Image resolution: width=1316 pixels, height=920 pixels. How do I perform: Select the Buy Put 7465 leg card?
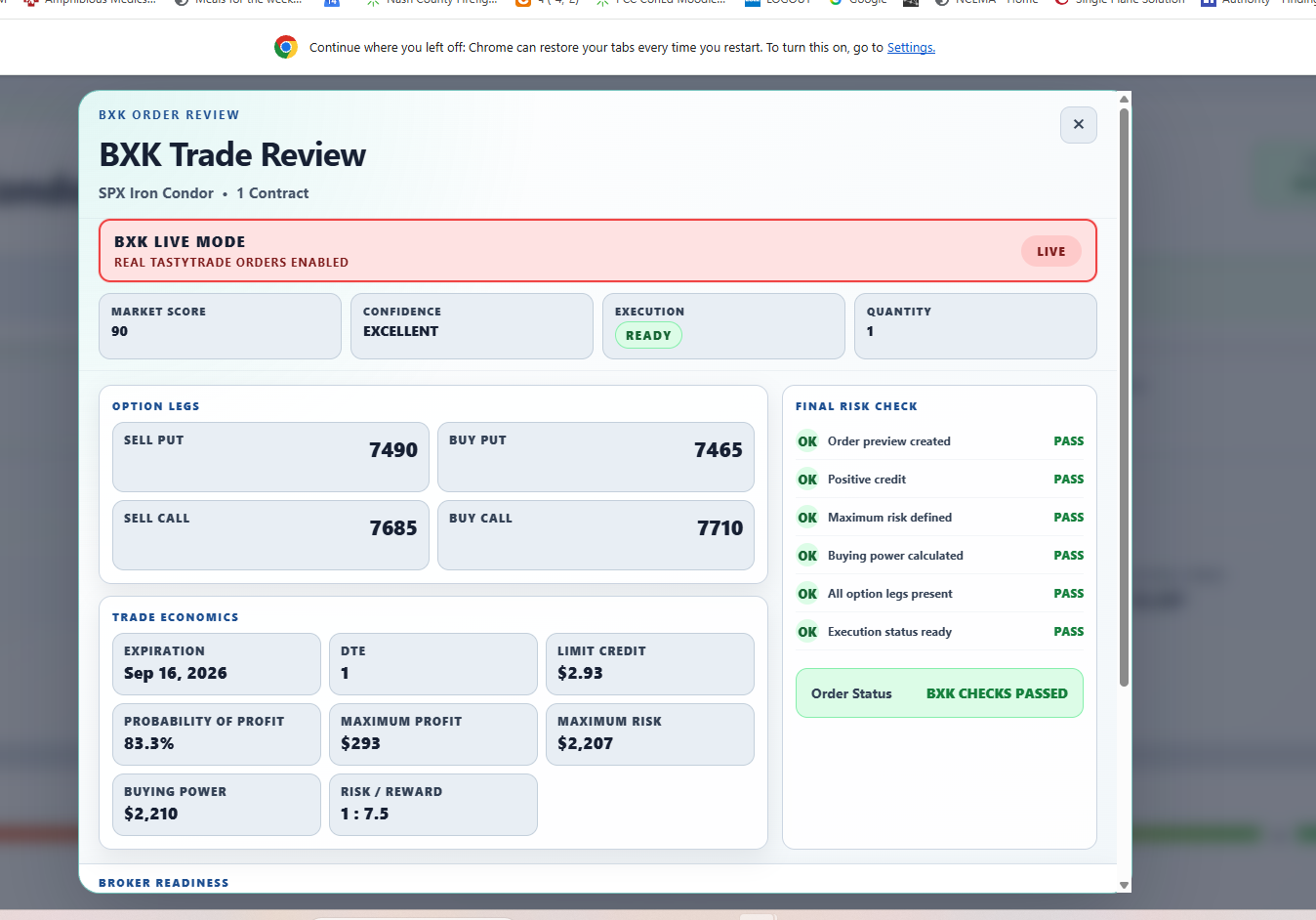click(596, 457)
